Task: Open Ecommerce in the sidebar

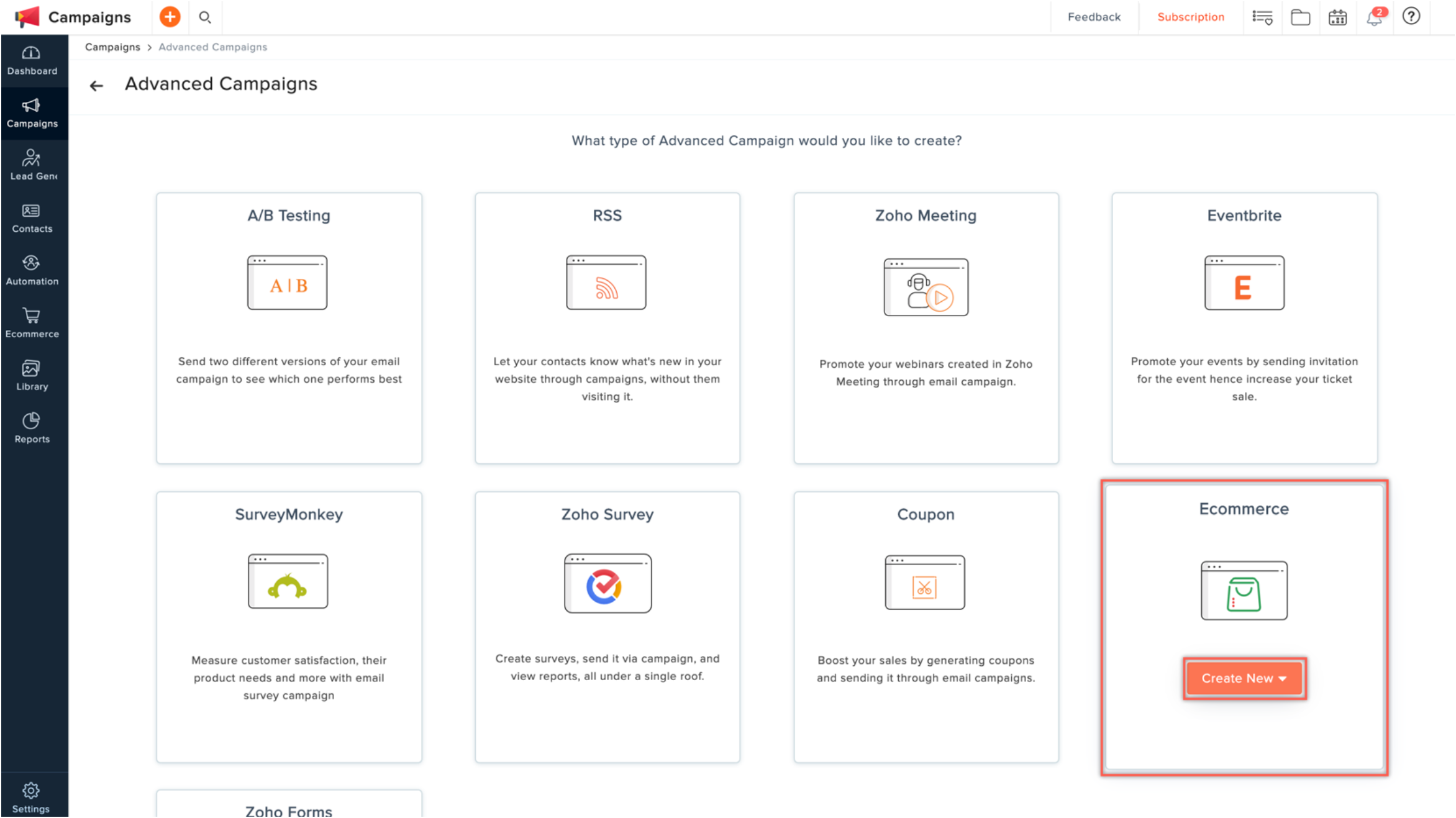Action: pos(32,324)
